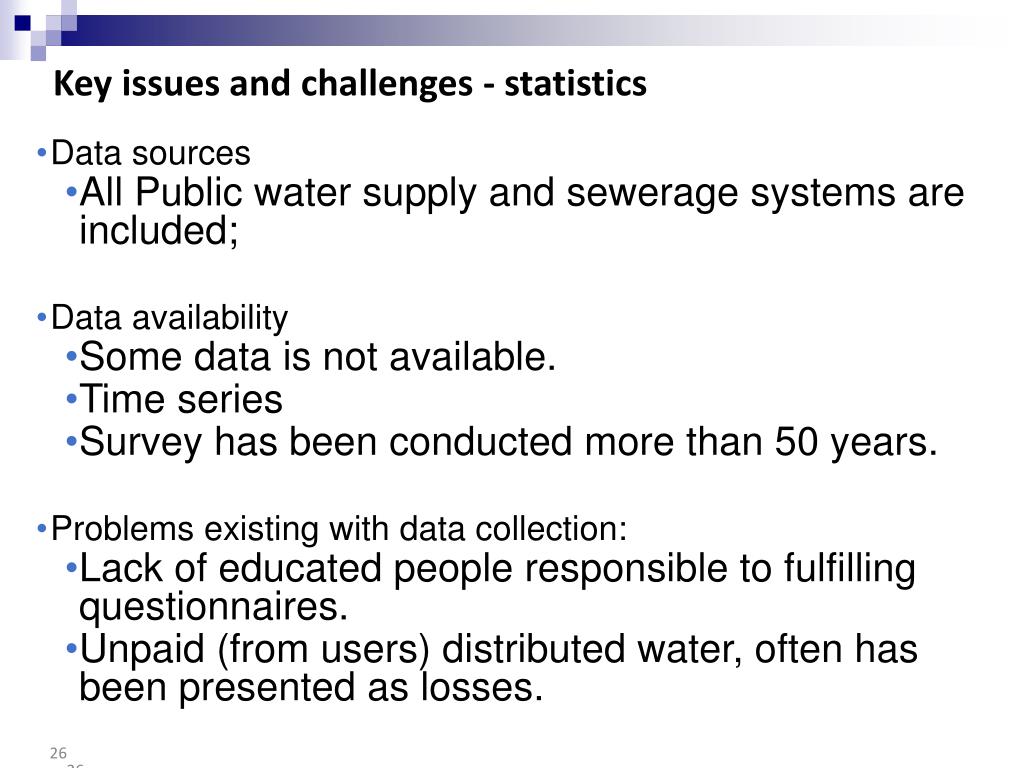
Task: Click 'Some data is not available.' line
Action: click(x=317, y=357)
